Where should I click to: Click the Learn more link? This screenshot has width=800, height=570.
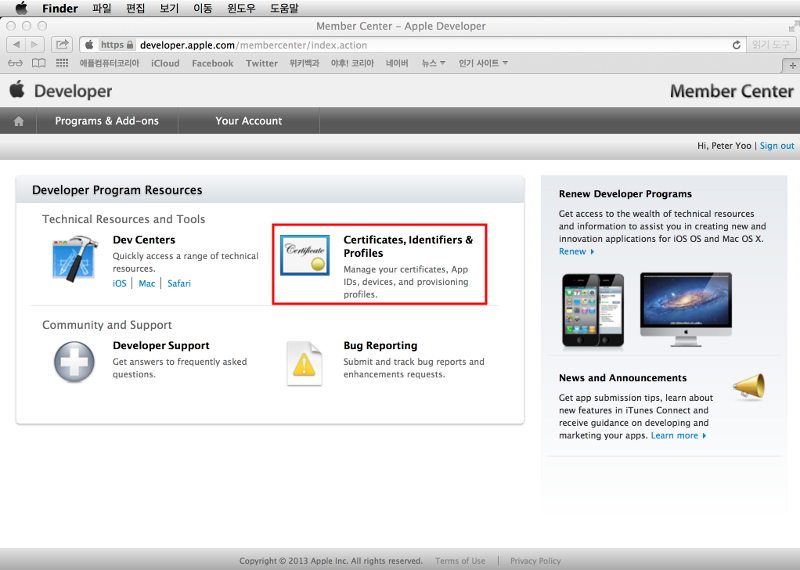(x=679, y=436)
